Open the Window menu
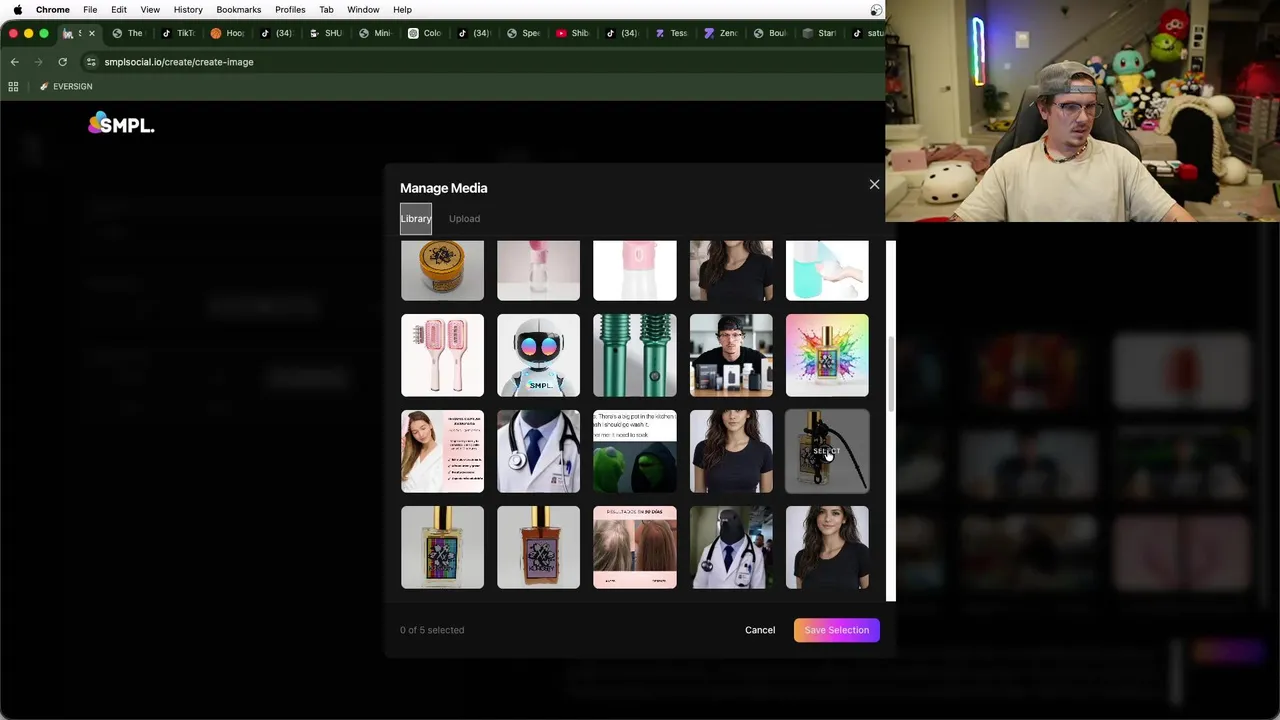This screenshot has width=1280, height=720. point(363,10)
